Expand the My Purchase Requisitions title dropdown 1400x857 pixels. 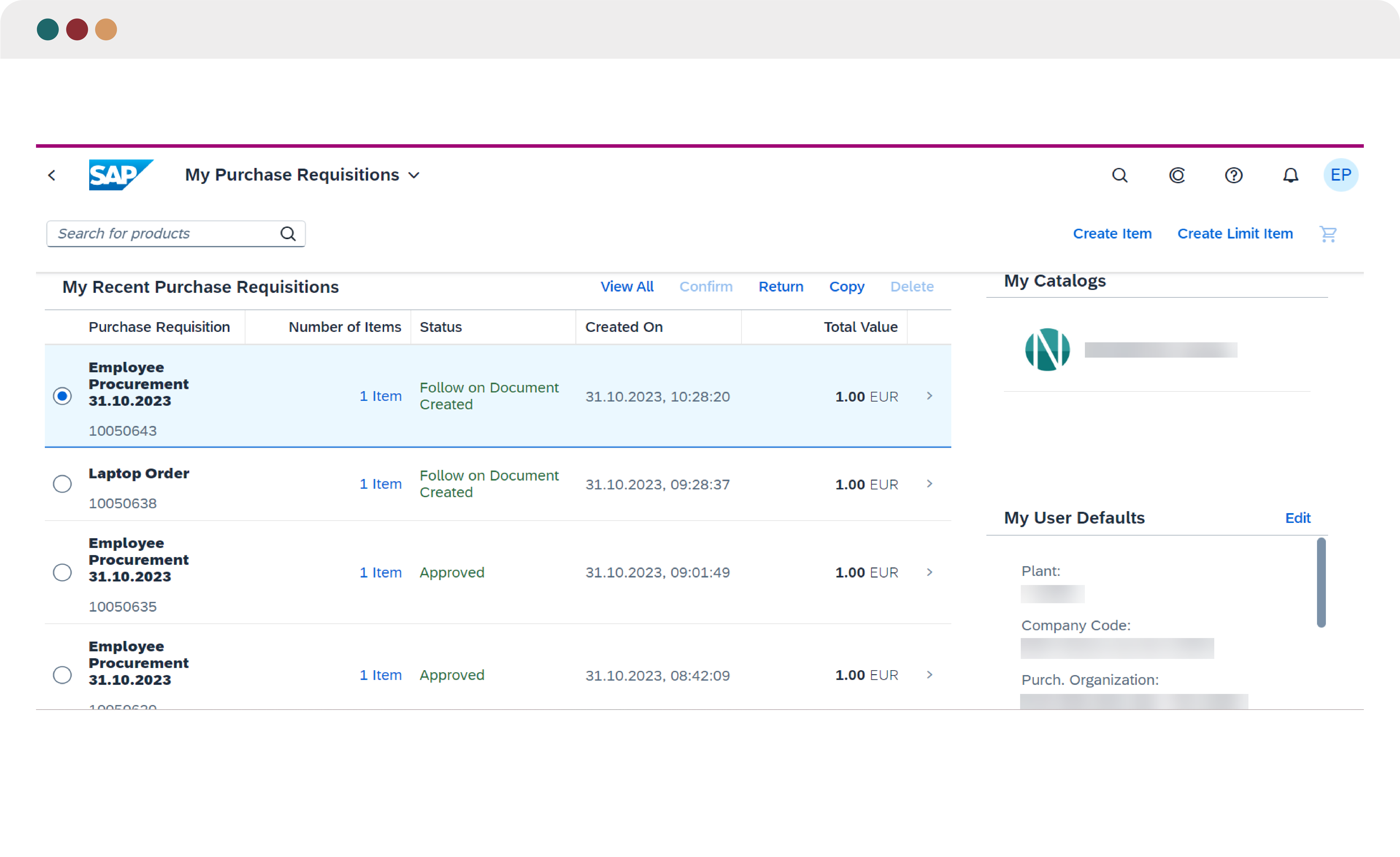414,175
